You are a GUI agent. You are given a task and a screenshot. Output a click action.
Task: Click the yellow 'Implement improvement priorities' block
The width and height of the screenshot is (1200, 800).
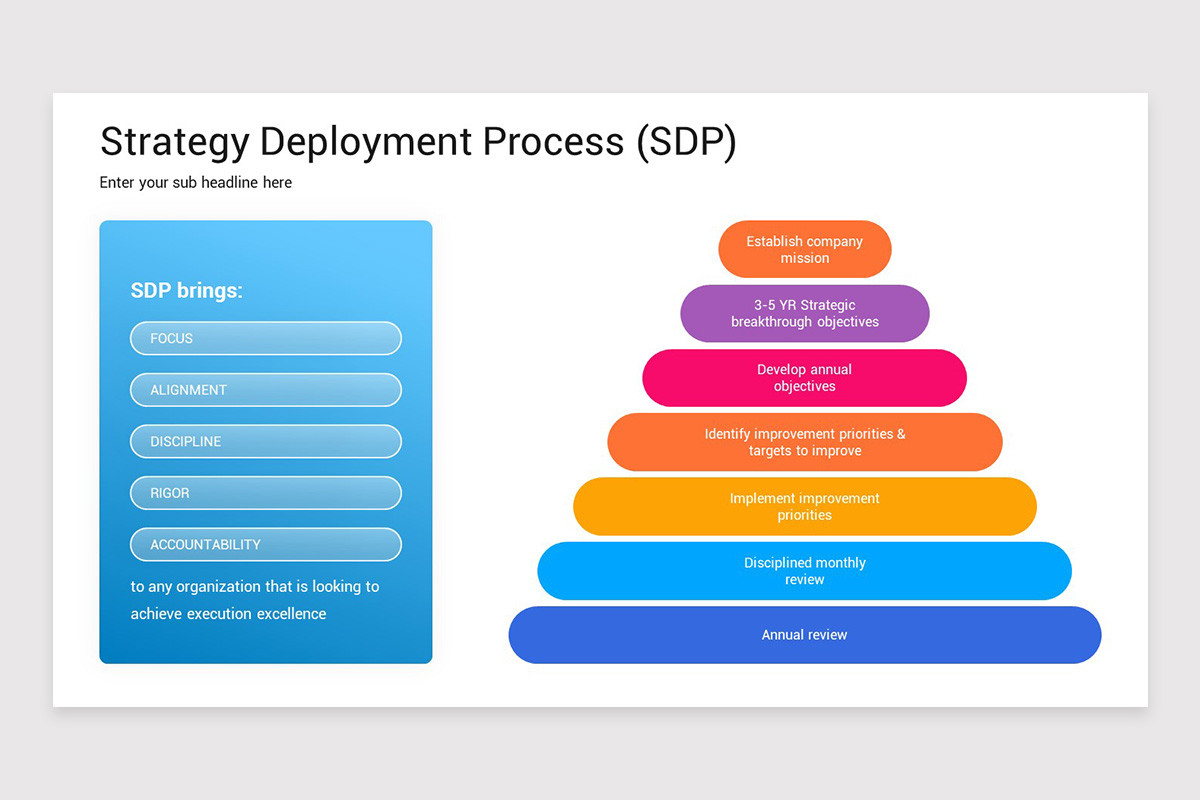[x=804, y=506]
